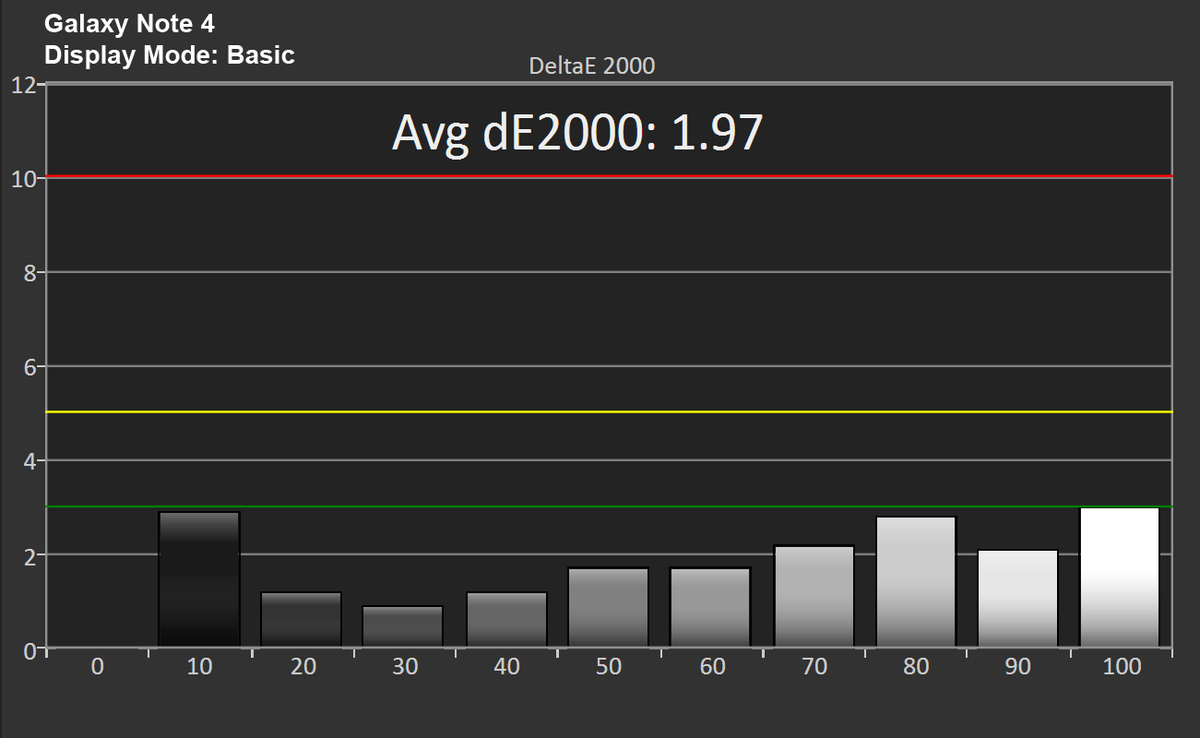Click the y-axis label 12
Viewport: 1200px width, 738px height.
coord(22,84)
